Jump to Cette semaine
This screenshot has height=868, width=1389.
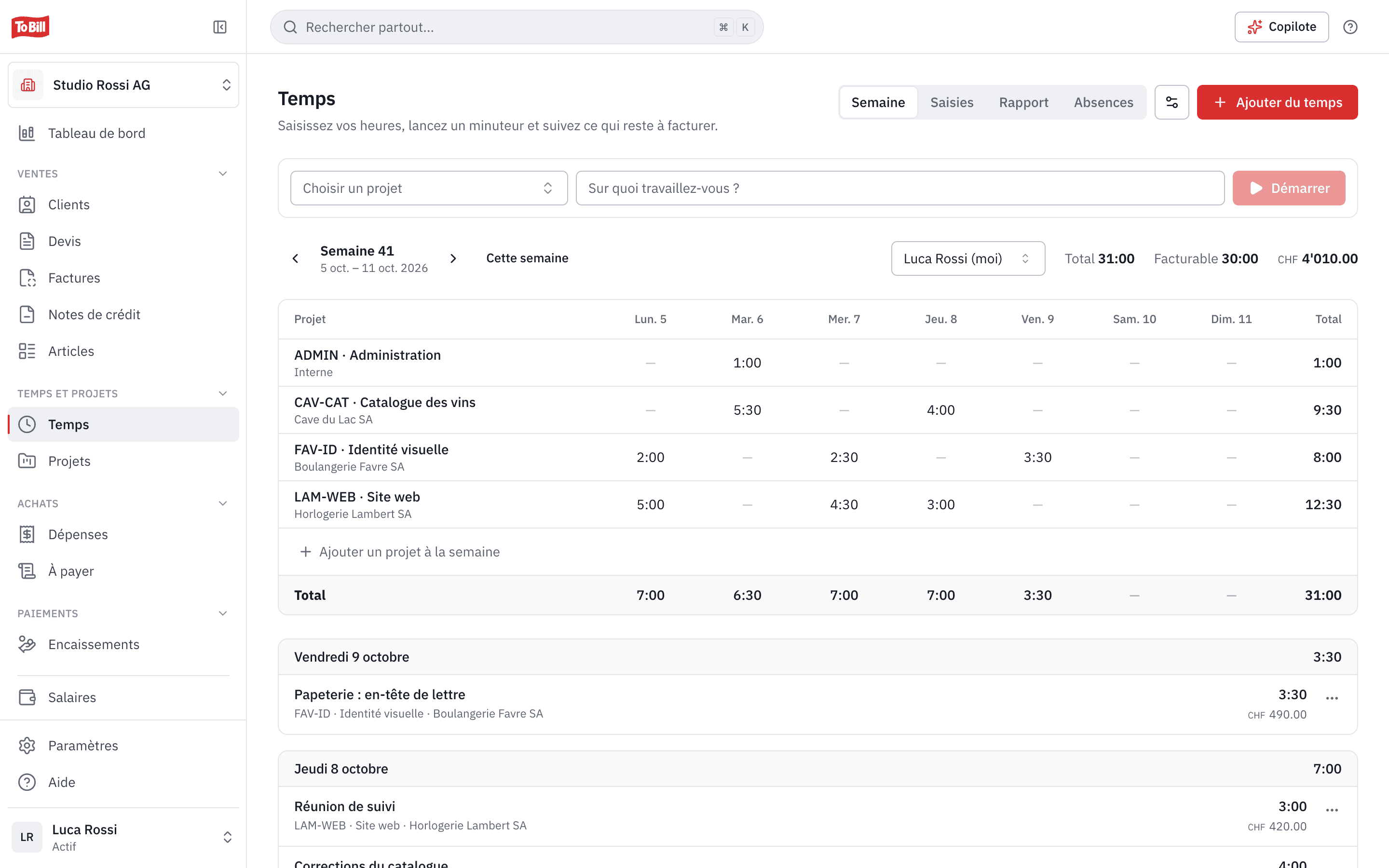coord(527,258)
